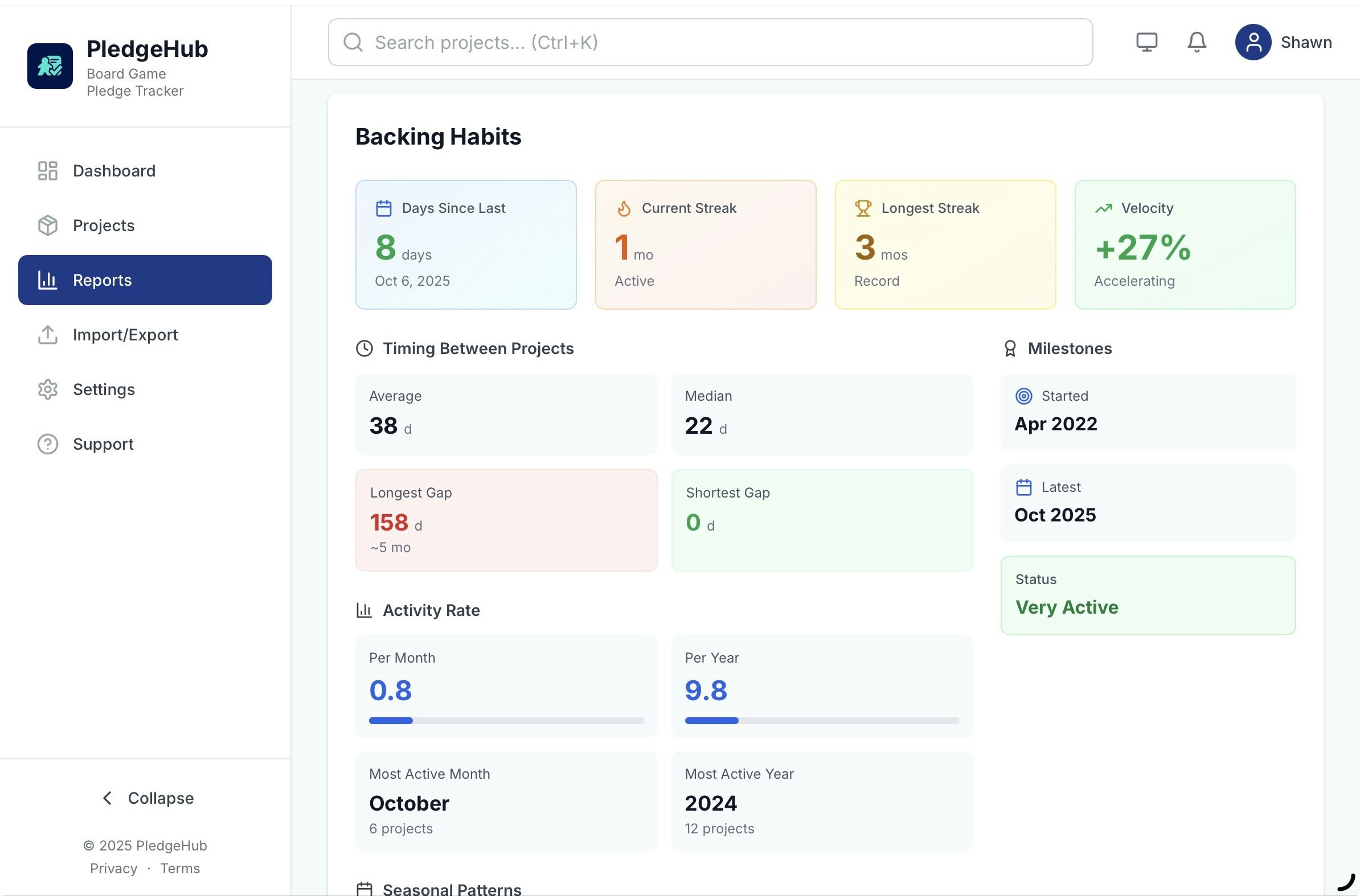Click the trending arrow Velocity icon
The width and height of the screenshot is (1360, 896).
click(x=1103, y=208)
